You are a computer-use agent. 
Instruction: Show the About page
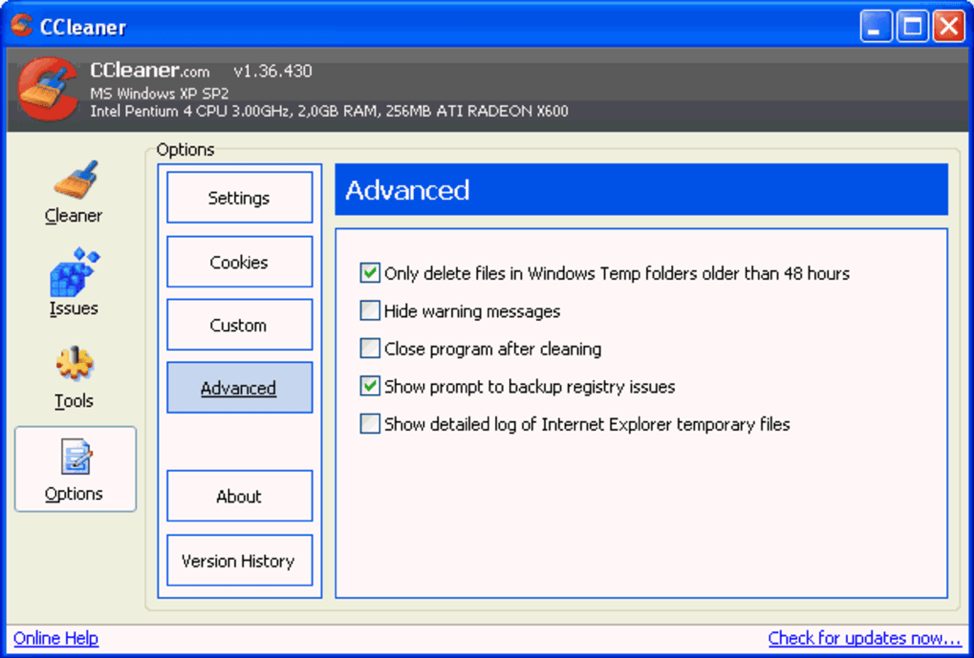click(x=239, y=496)
